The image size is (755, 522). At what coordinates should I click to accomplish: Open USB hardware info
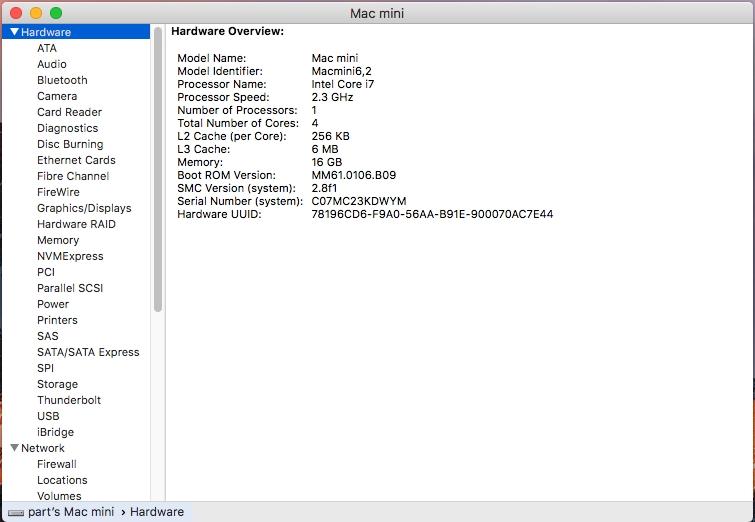tap(48, 416)
